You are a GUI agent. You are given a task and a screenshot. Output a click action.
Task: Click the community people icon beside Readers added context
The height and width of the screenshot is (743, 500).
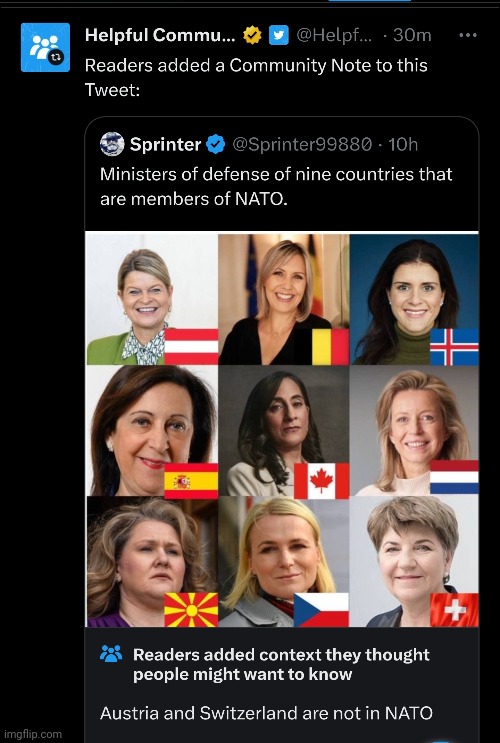(x=111, y=654)
